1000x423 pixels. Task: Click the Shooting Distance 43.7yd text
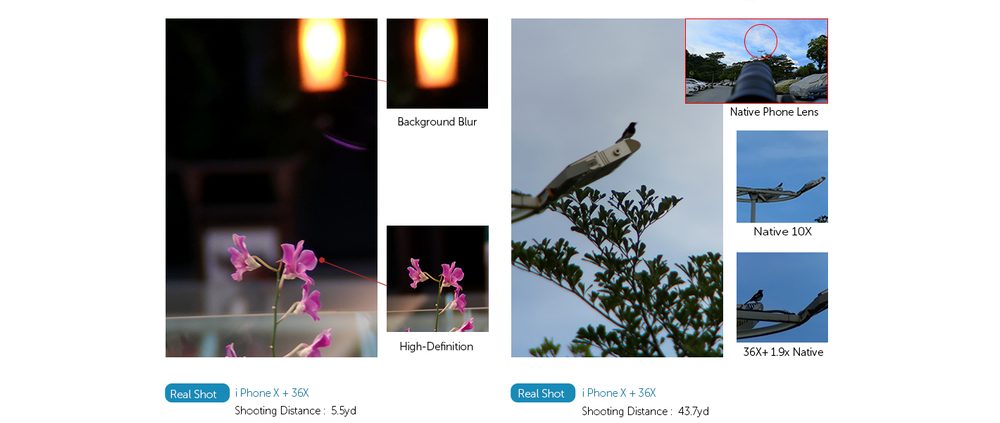(x=645, y=411)
